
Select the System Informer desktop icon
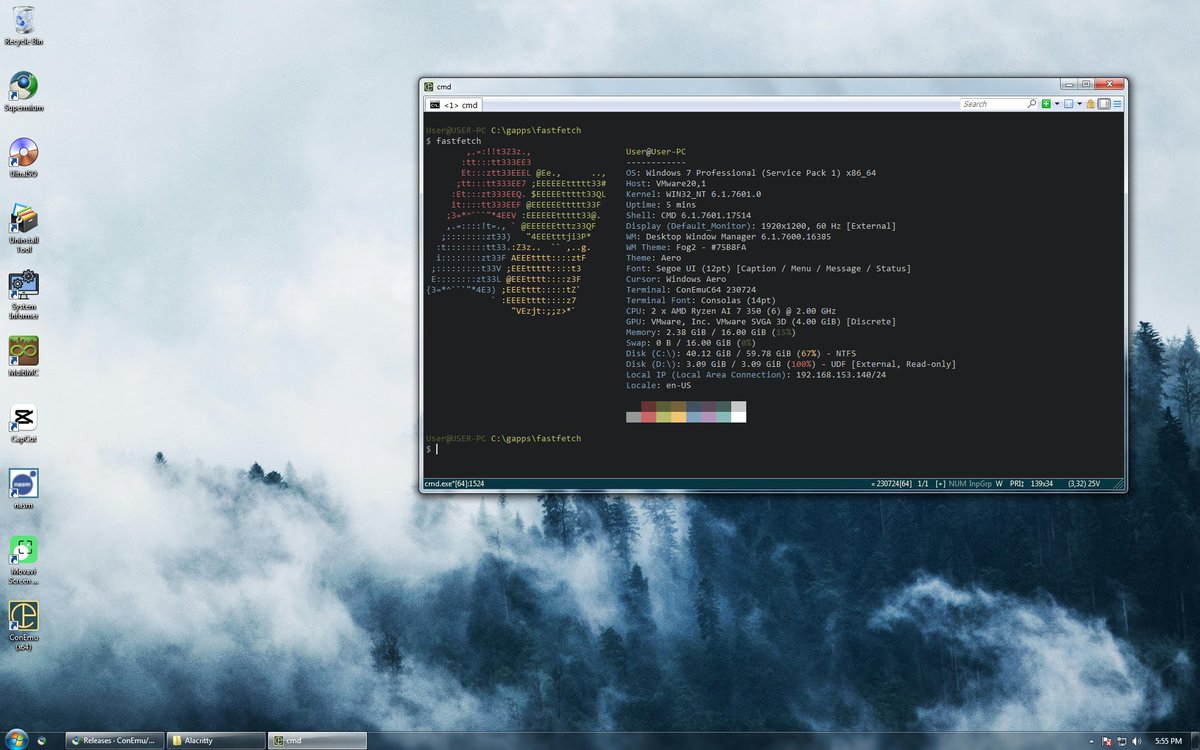(x=24, y=294)
